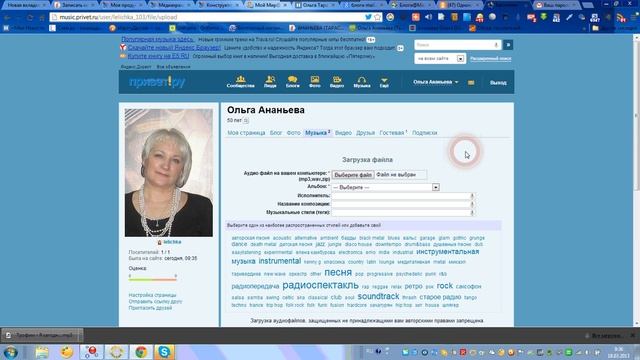Viewport: 640px width, 360px height.
Task: Open the Альбом selection dropdown
Action: pos(386,187)
